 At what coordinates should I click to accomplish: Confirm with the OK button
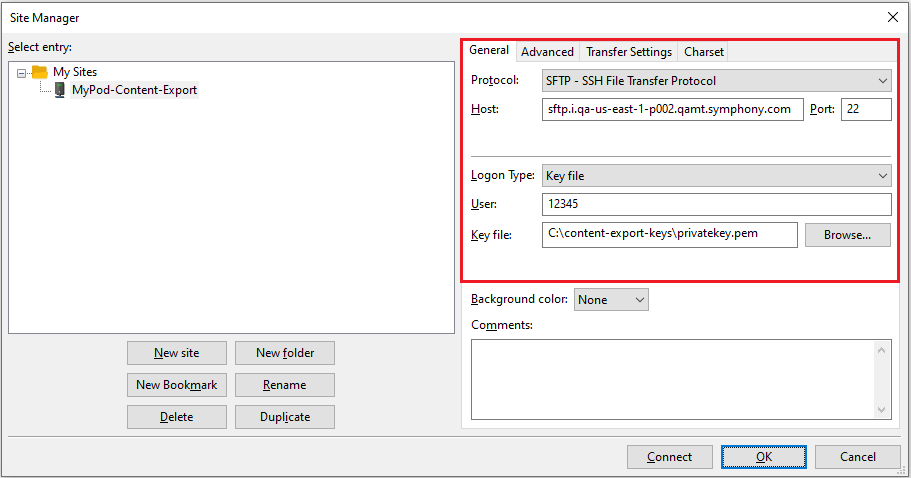coord(763,457)
